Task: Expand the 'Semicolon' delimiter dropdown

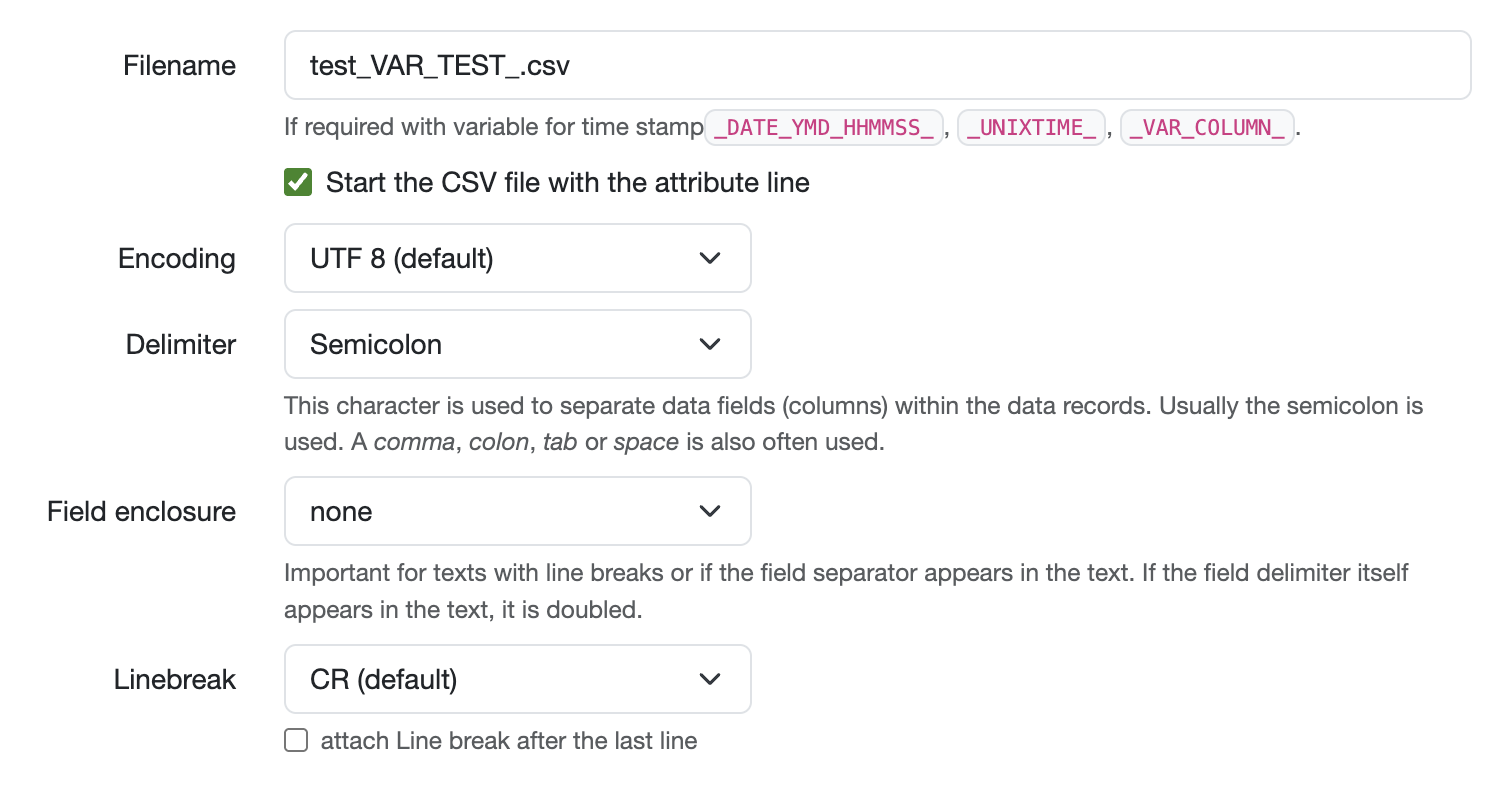Action: click(517, 344)
